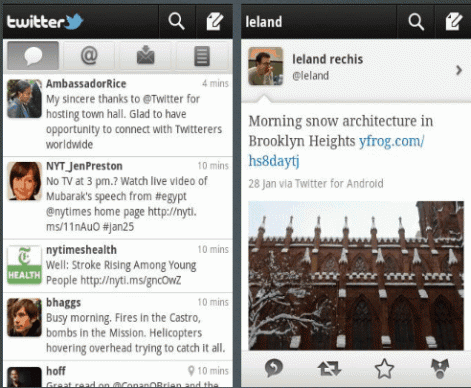Open bhaggs' avatar
This screenshot has width=471, height=388.
click(x=24, y=317)
